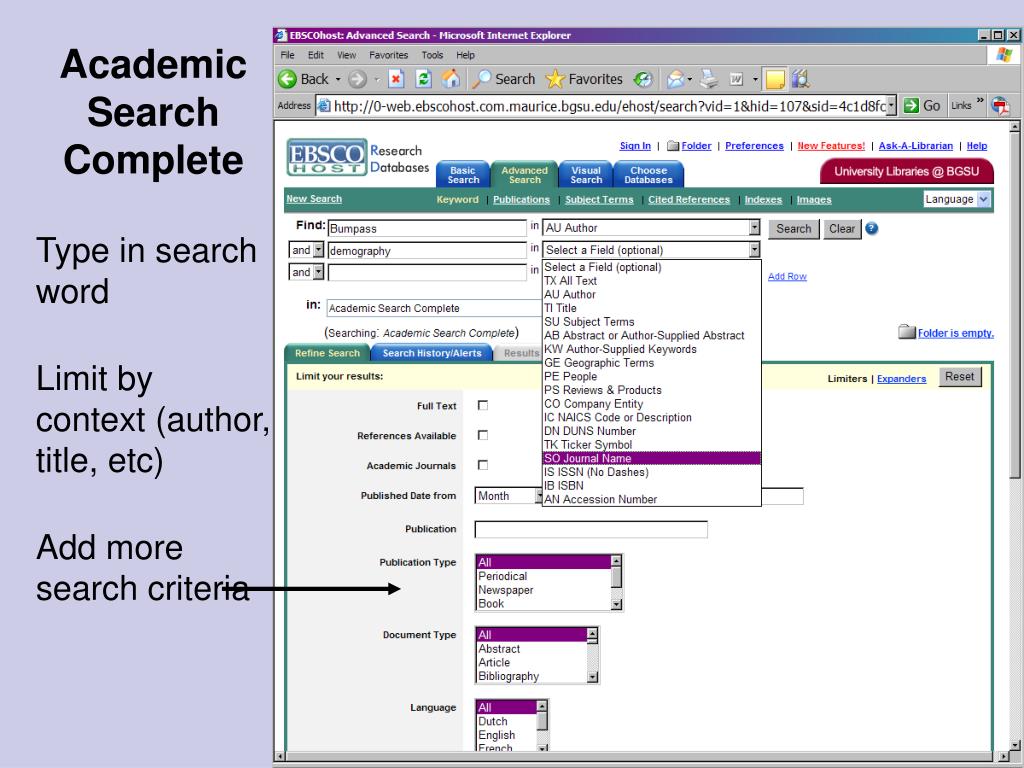Open the Tools menu
1024x768 pixels.
click(x=432, y=55)
